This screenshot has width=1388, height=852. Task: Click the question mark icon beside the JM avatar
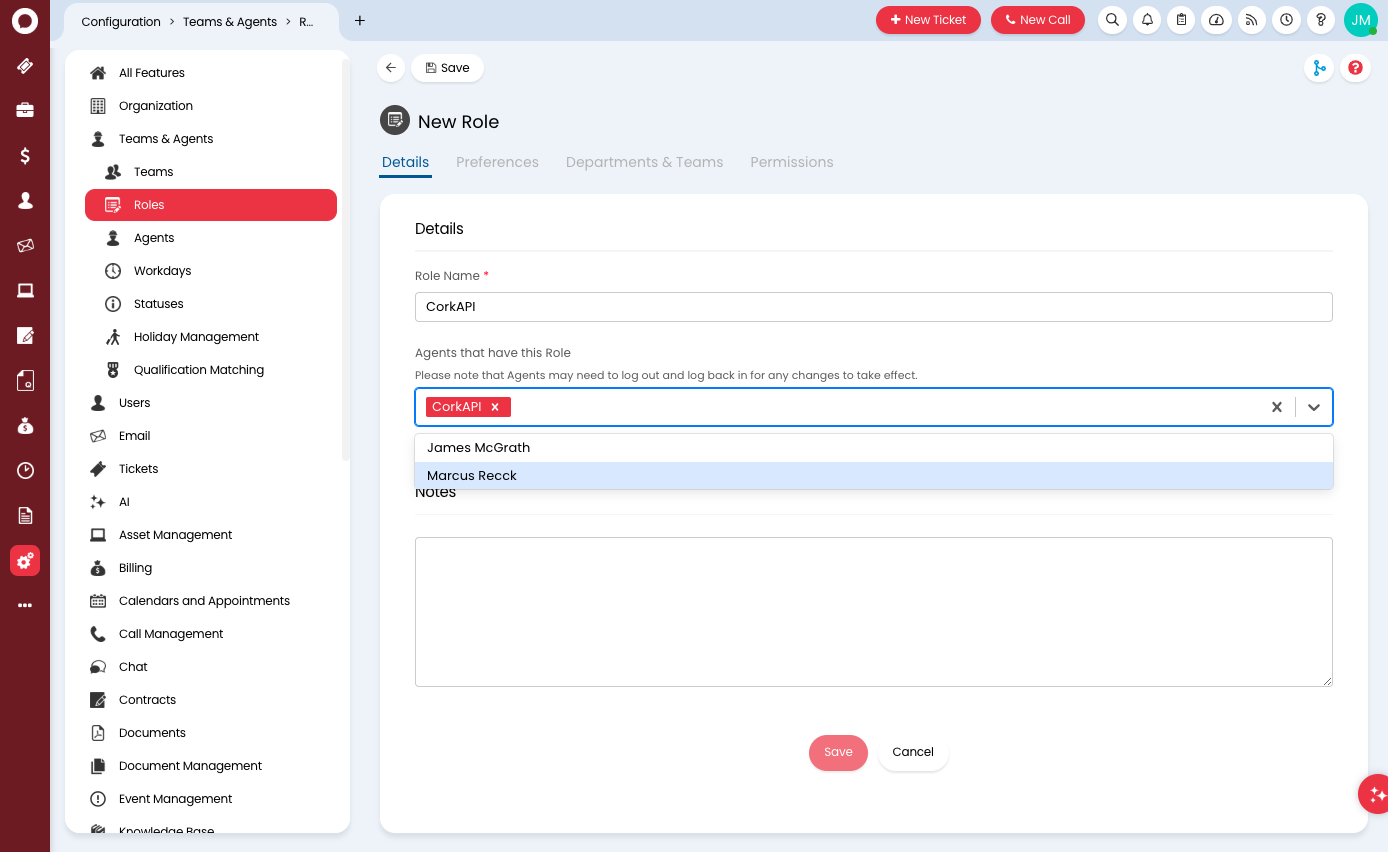click(x=1321, y=20)
